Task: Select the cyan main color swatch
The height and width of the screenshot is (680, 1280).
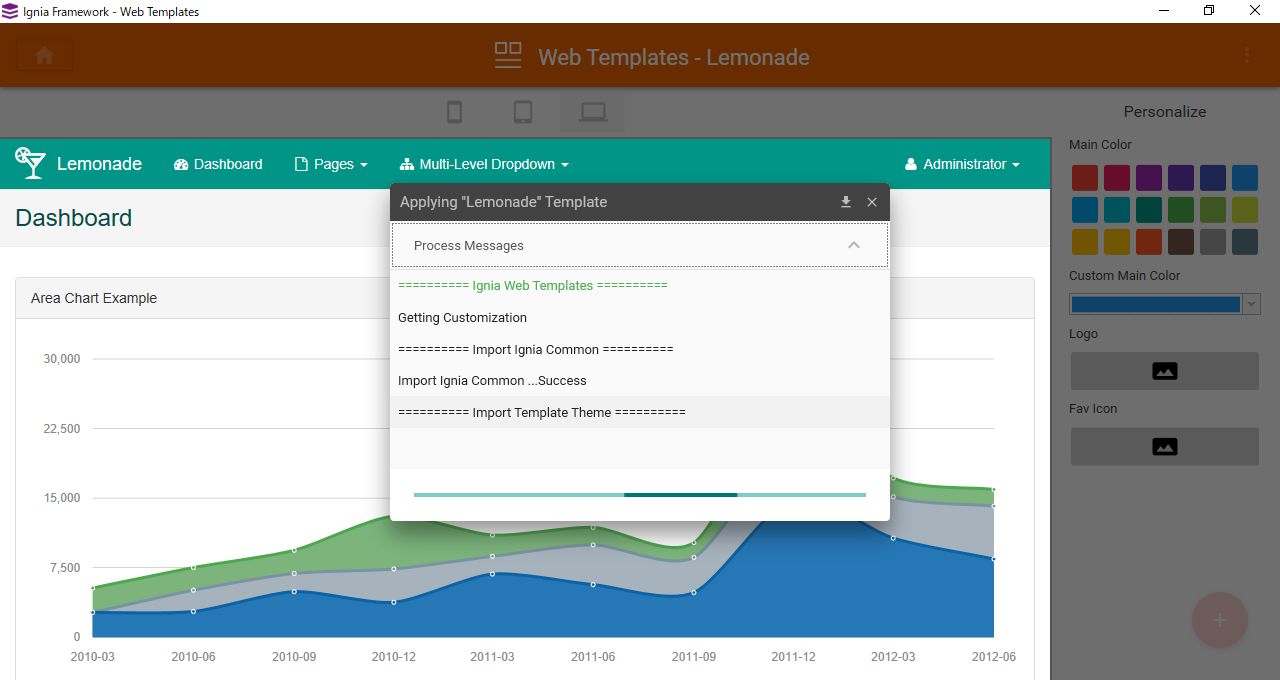Action: click(1117, 210)
